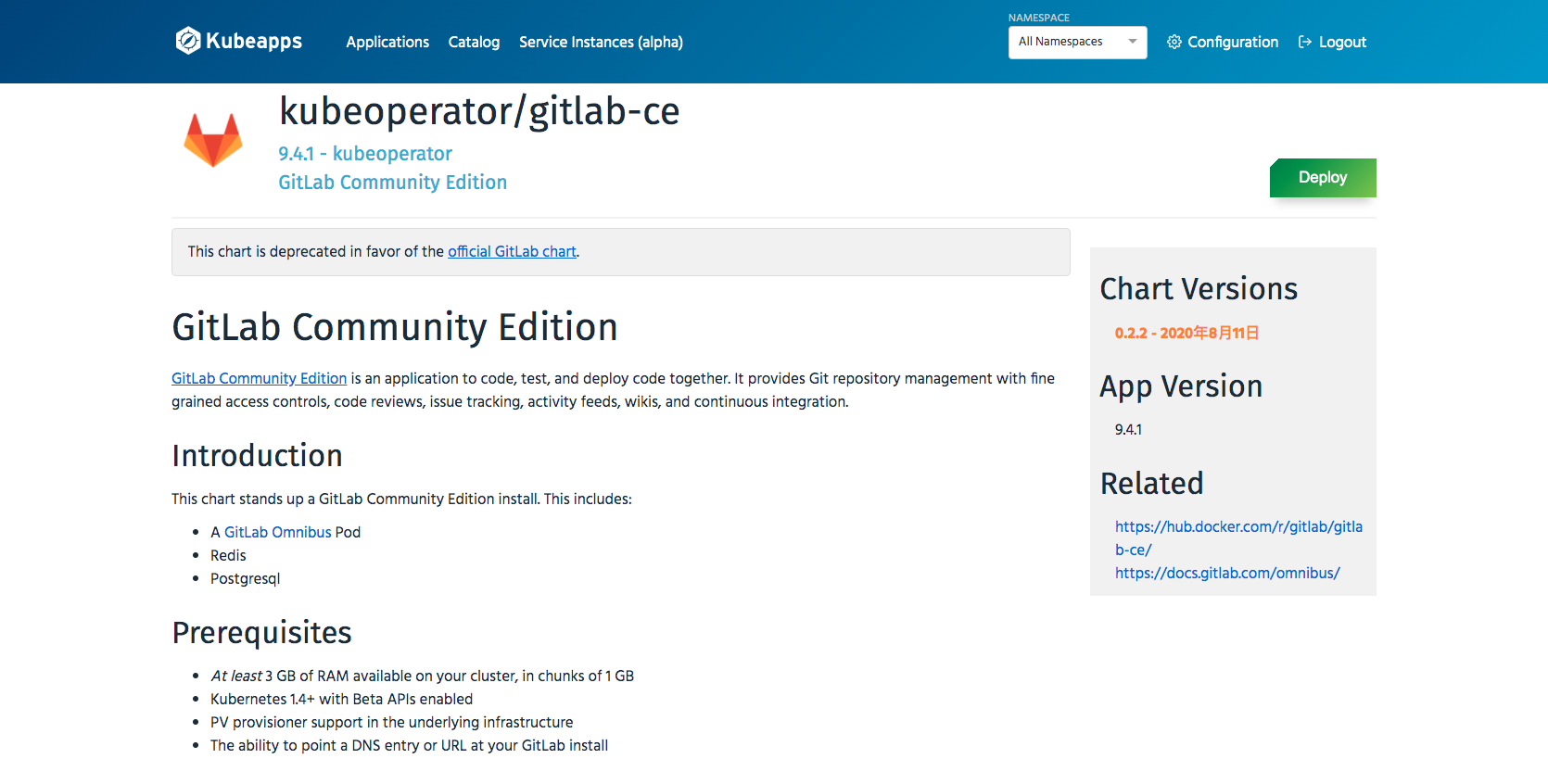The height and width of the screenshot is (784, 1548).
Task: Click the Chart Versions heading
Action: pos(1199,289)
